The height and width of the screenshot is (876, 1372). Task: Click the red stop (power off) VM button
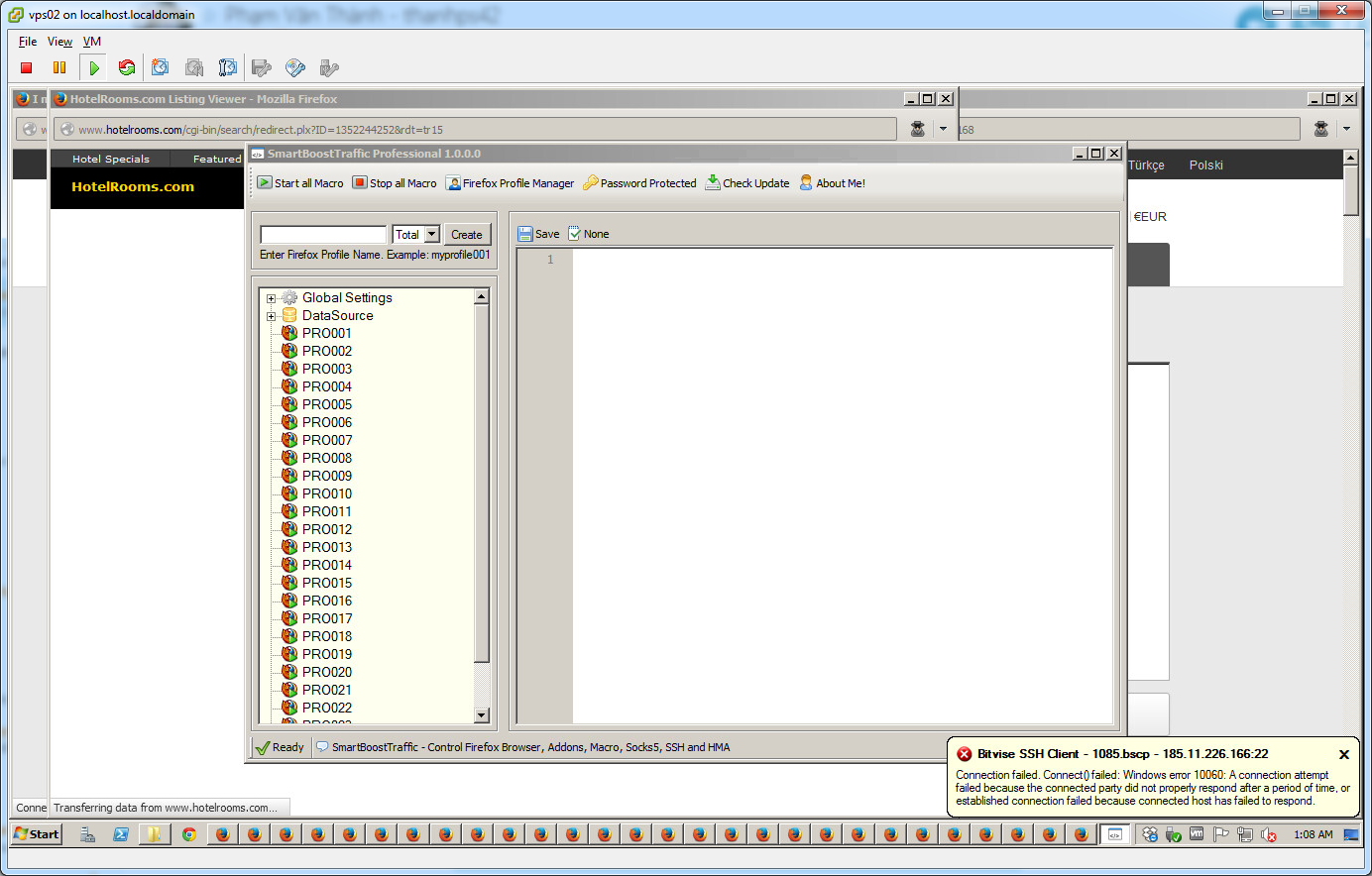tap(27, 68)
